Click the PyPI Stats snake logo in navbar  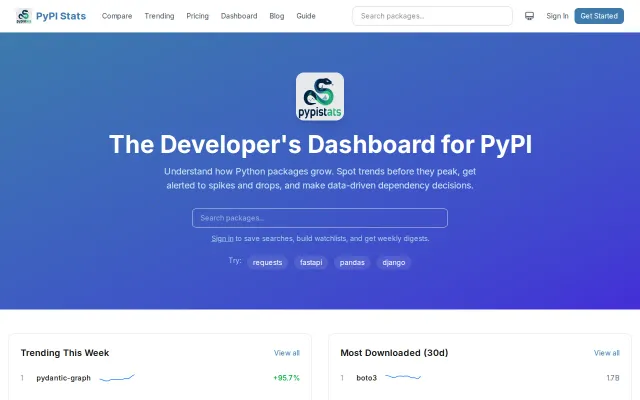24,16
